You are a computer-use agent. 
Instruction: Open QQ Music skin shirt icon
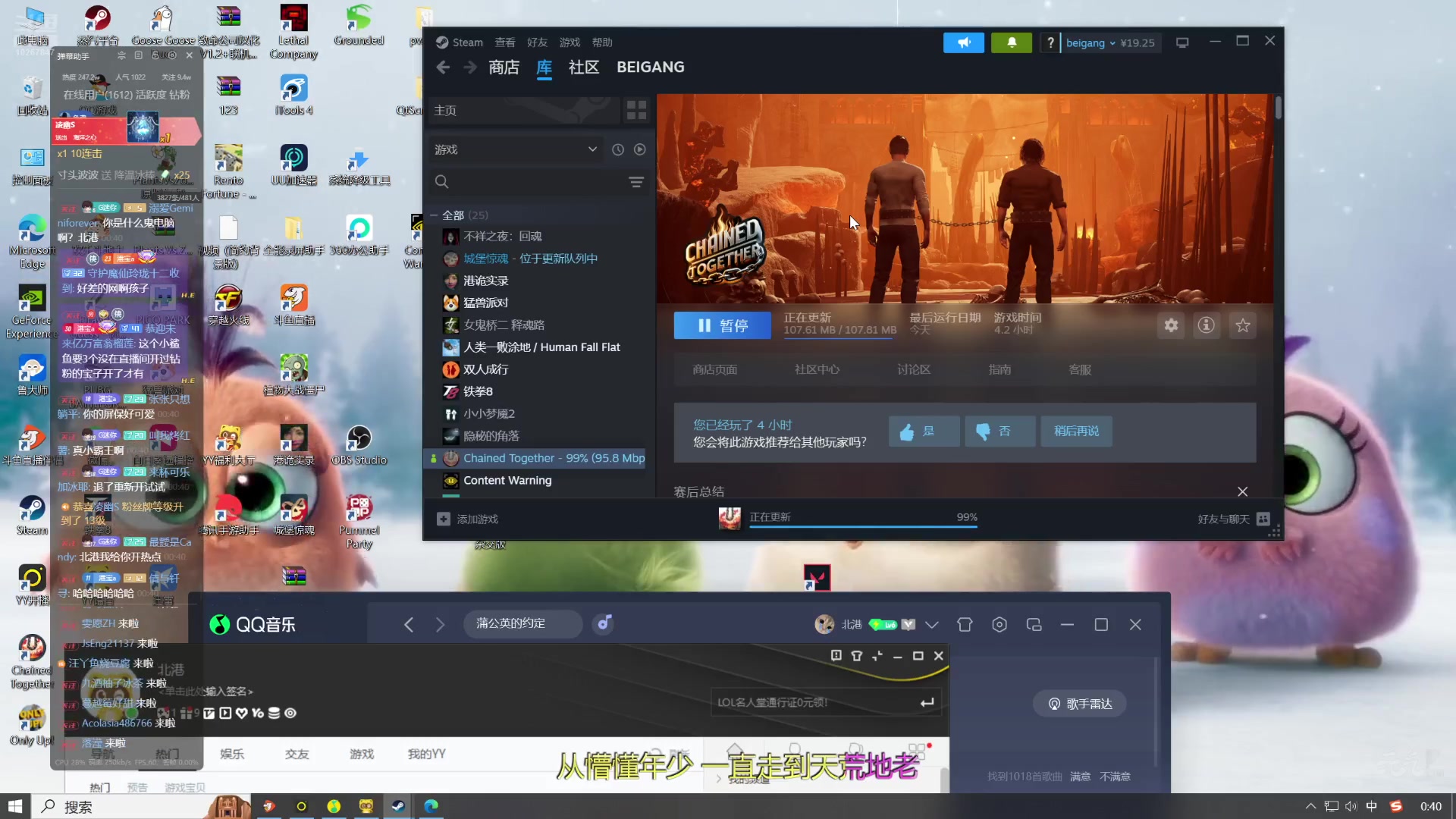(x=965, y=624)
